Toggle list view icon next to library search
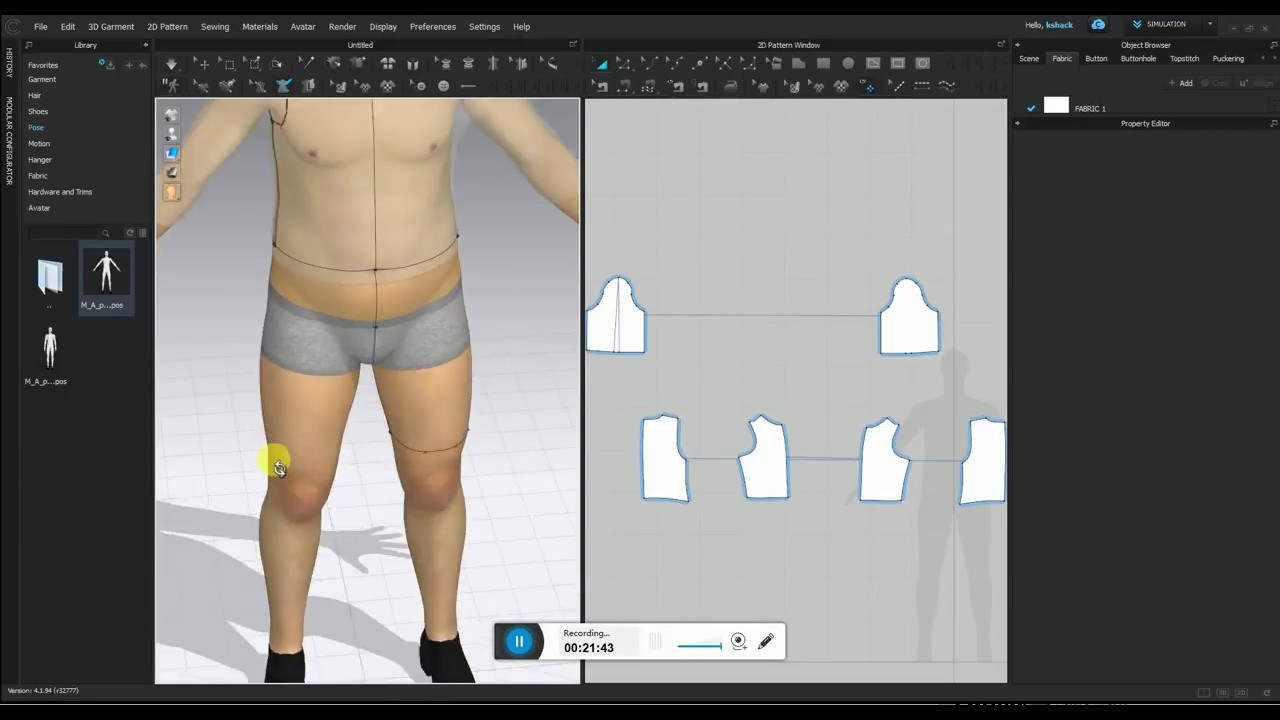Viewport: 1280px width, 720px height. coord(142,233)
